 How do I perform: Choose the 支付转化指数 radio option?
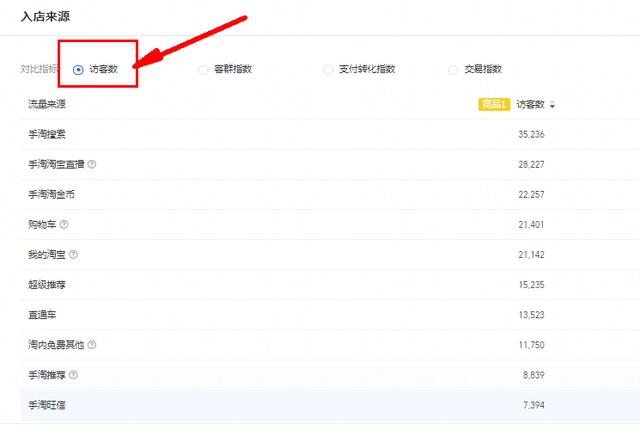pyautogui.click(x=329, y=70)
